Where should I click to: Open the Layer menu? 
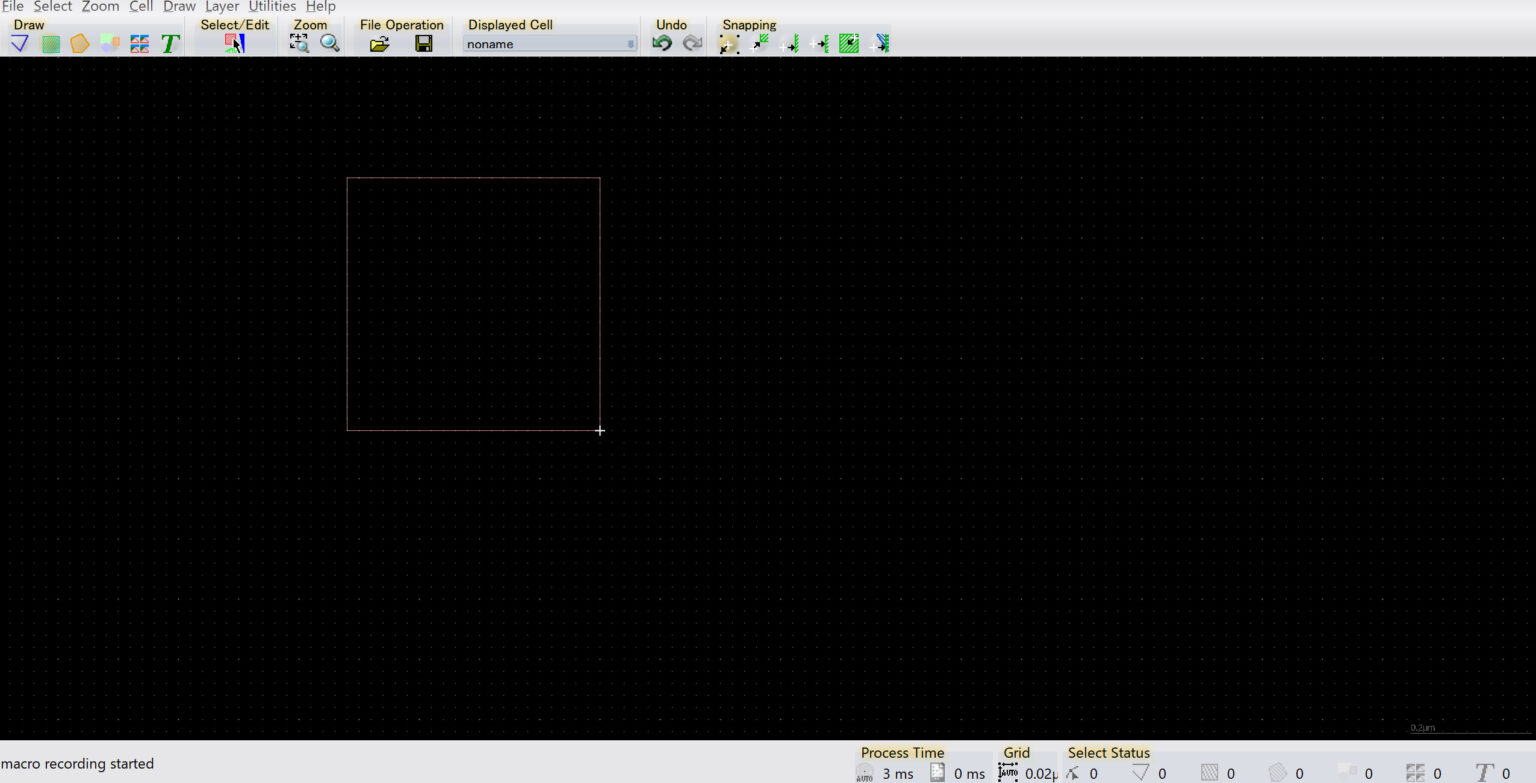[x=222, y=6]
